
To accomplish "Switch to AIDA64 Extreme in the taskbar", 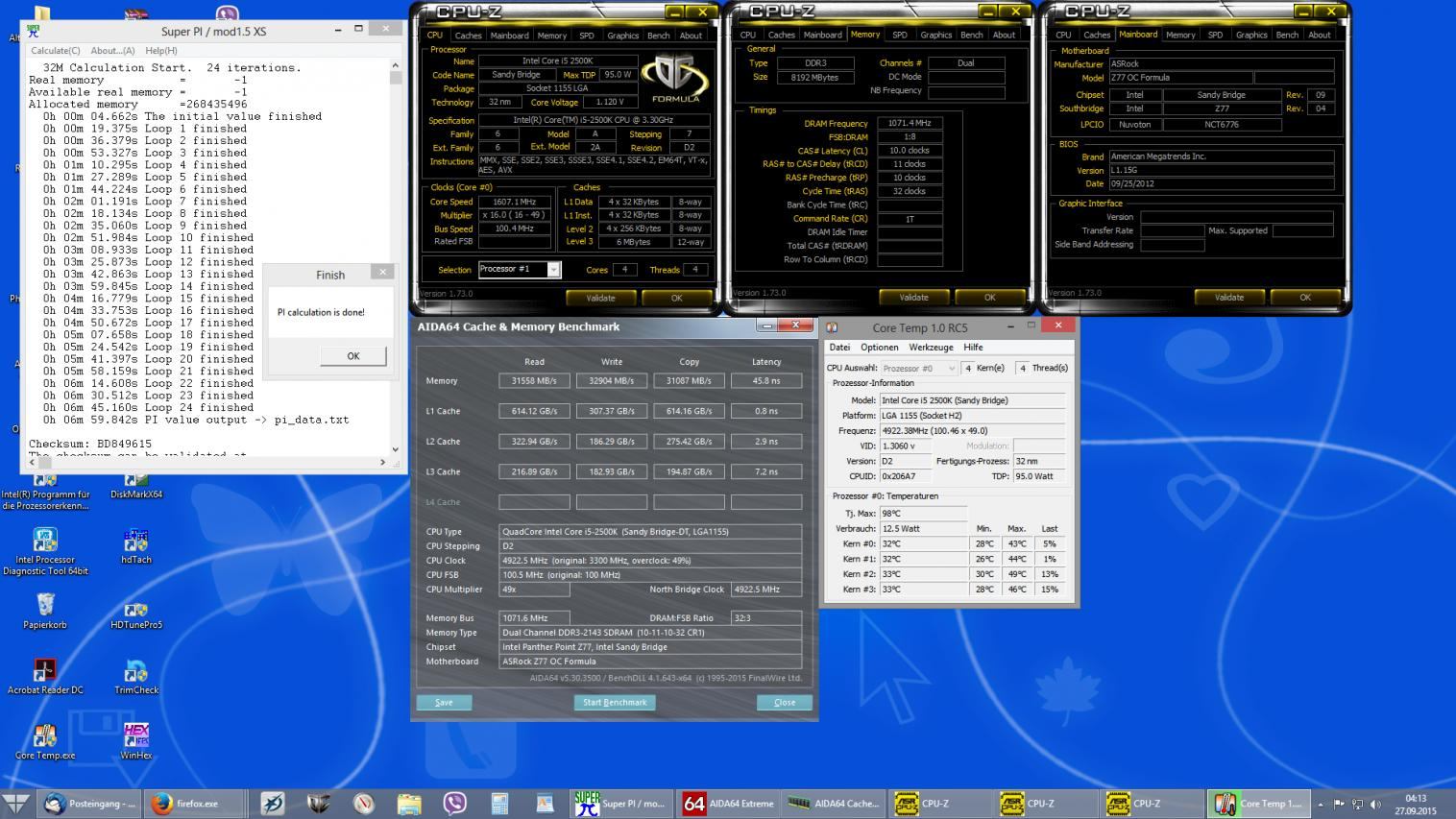I will point(728,804).
